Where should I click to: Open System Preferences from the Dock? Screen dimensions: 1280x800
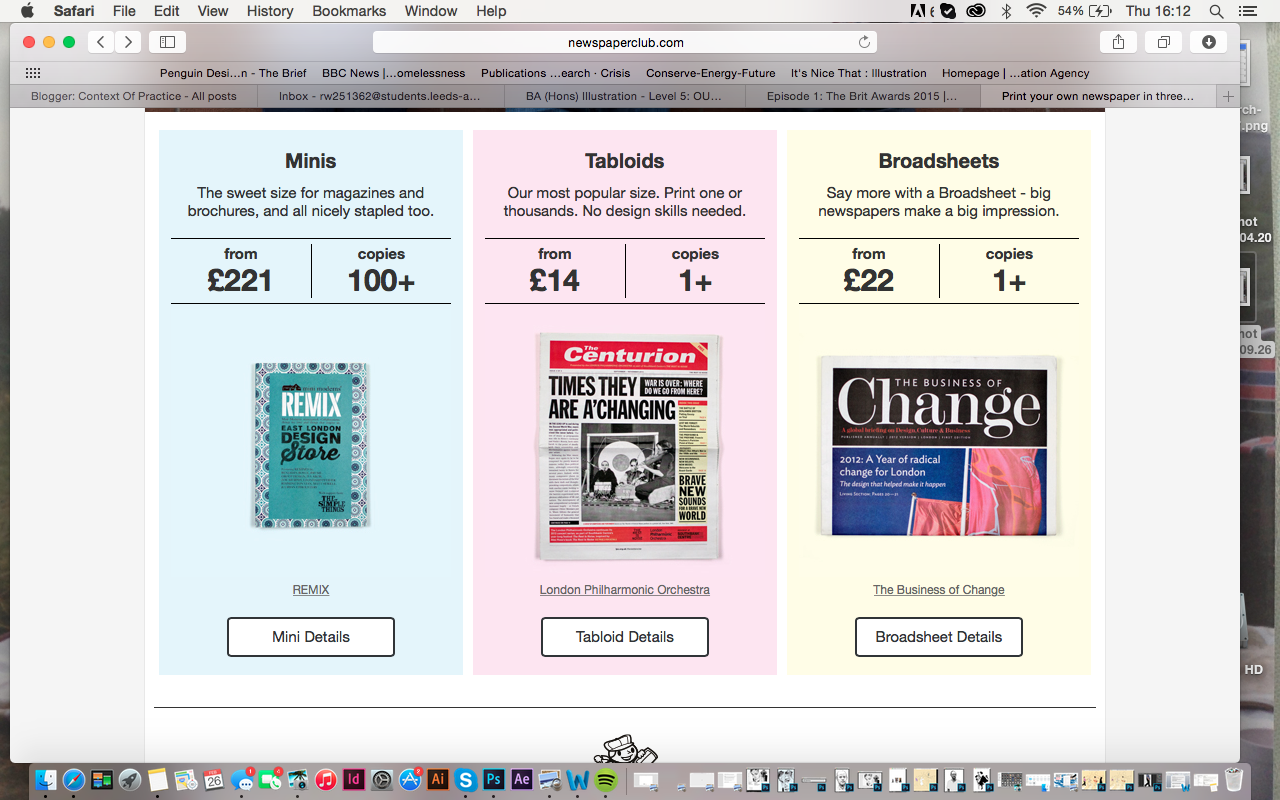pos(381,780)
